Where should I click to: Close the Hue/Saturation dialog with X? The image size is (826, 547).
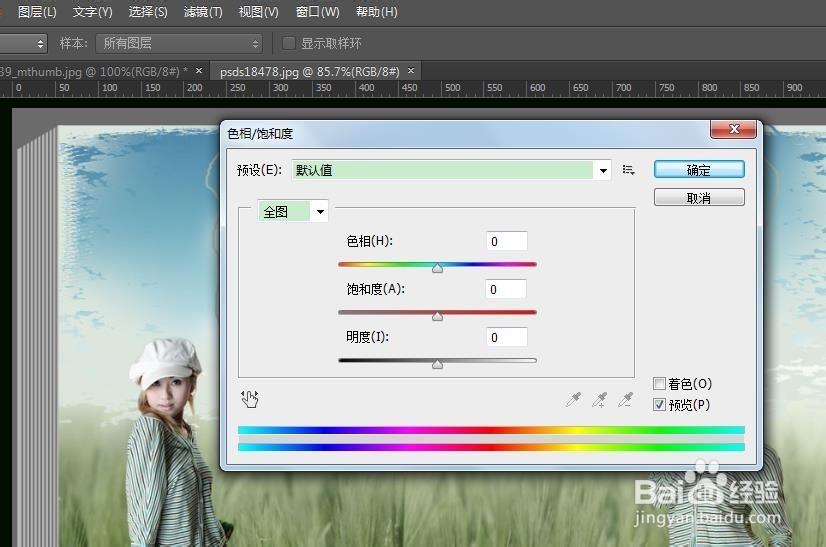coord(734,129)
